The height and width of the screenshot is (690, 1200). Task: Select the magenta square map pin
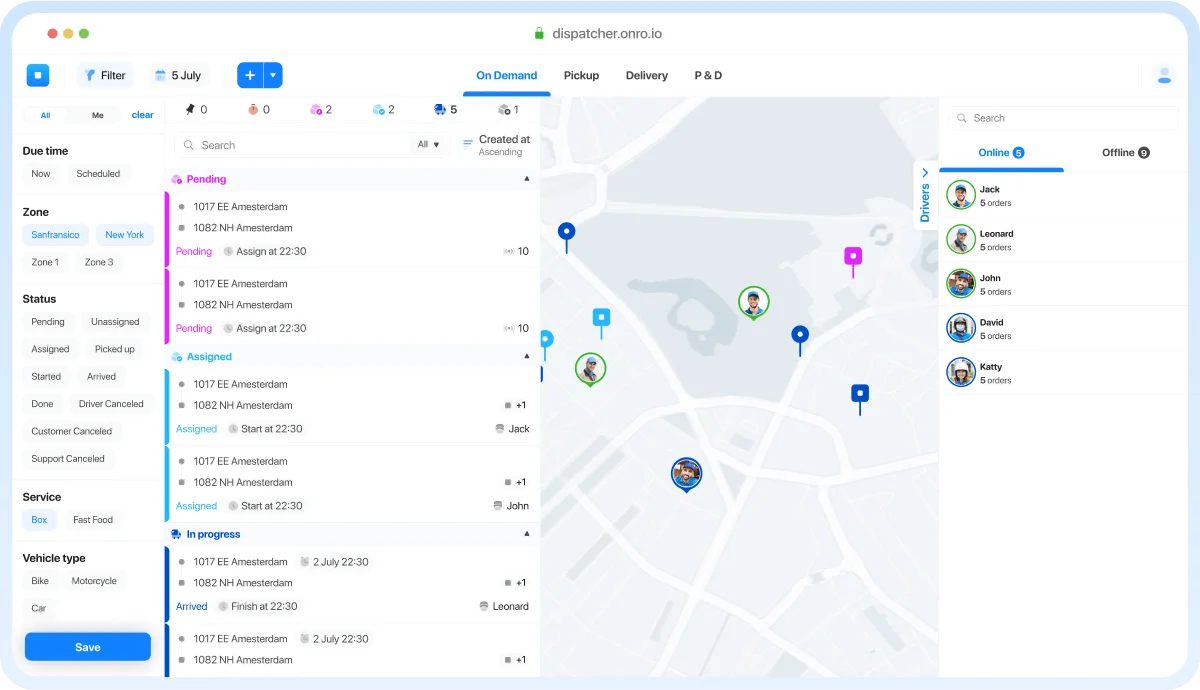[x=853, y=257]
